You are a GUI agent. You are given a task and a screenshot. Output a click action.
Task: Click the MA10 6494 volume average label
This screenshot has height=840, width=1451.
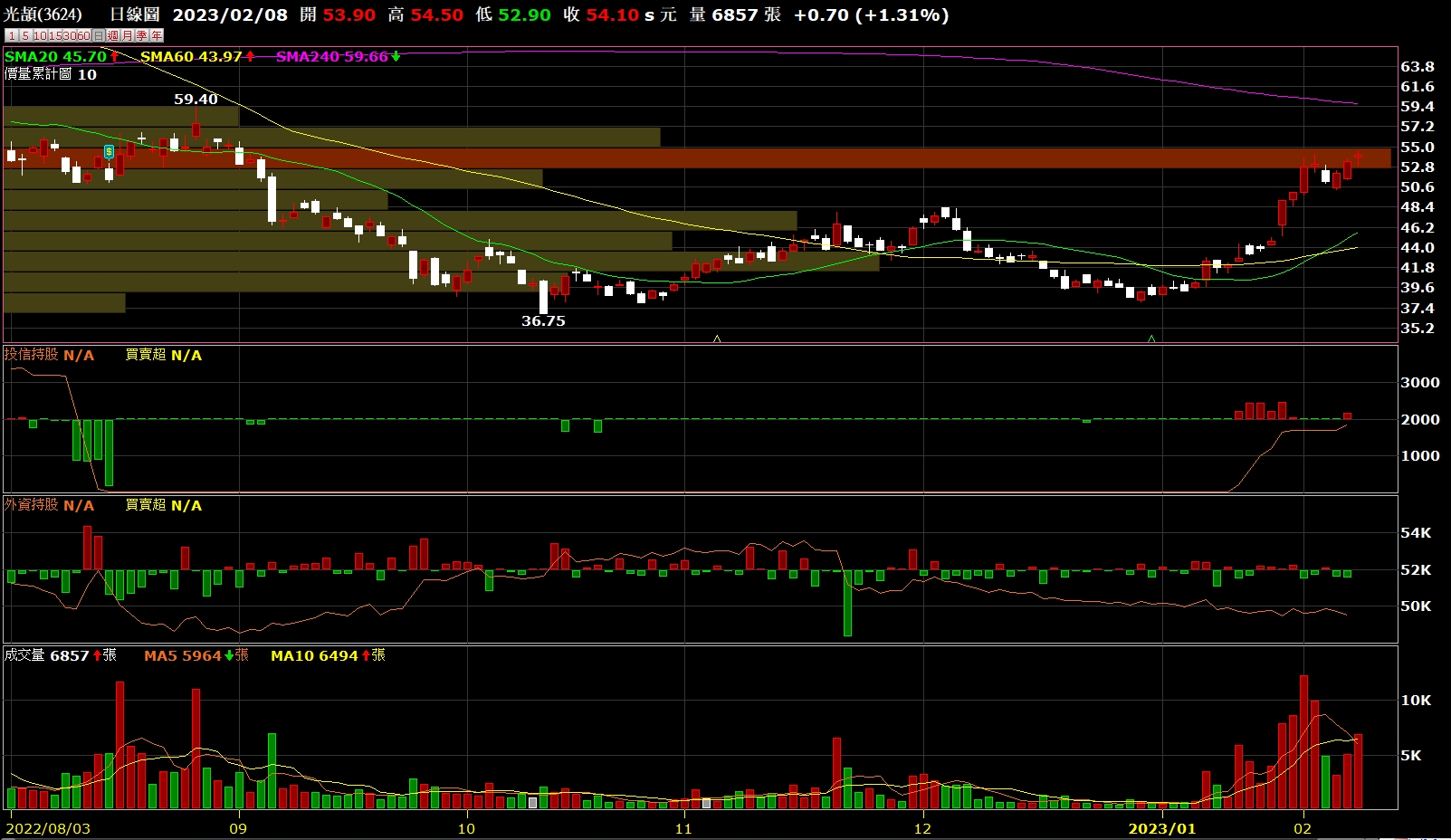click(x=314, y=655)
